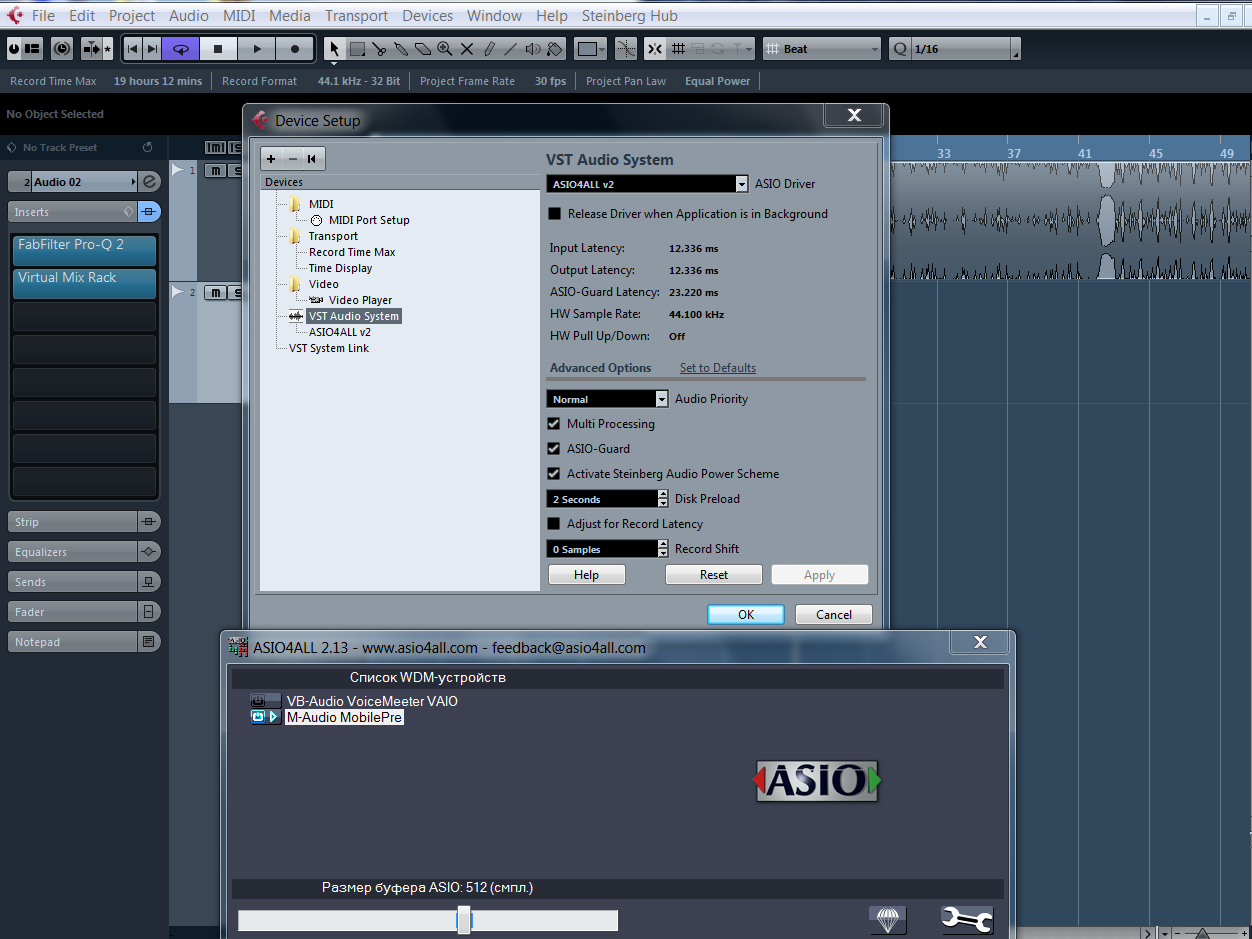Click the Stop transport button
1252x939 pixels.
click(x=218, y=48)
